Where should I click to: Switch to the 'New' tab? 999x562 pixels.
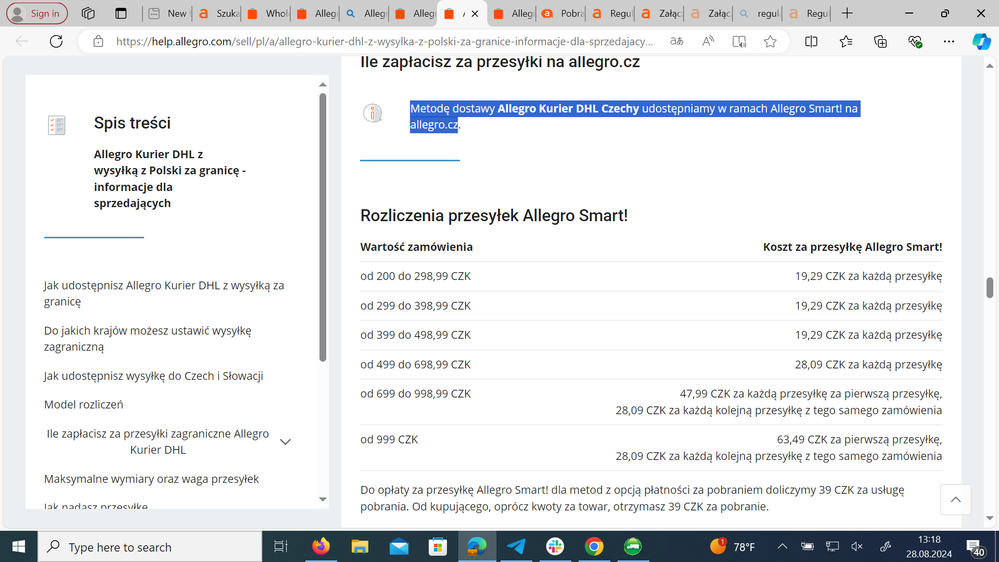tap(168, 13)
